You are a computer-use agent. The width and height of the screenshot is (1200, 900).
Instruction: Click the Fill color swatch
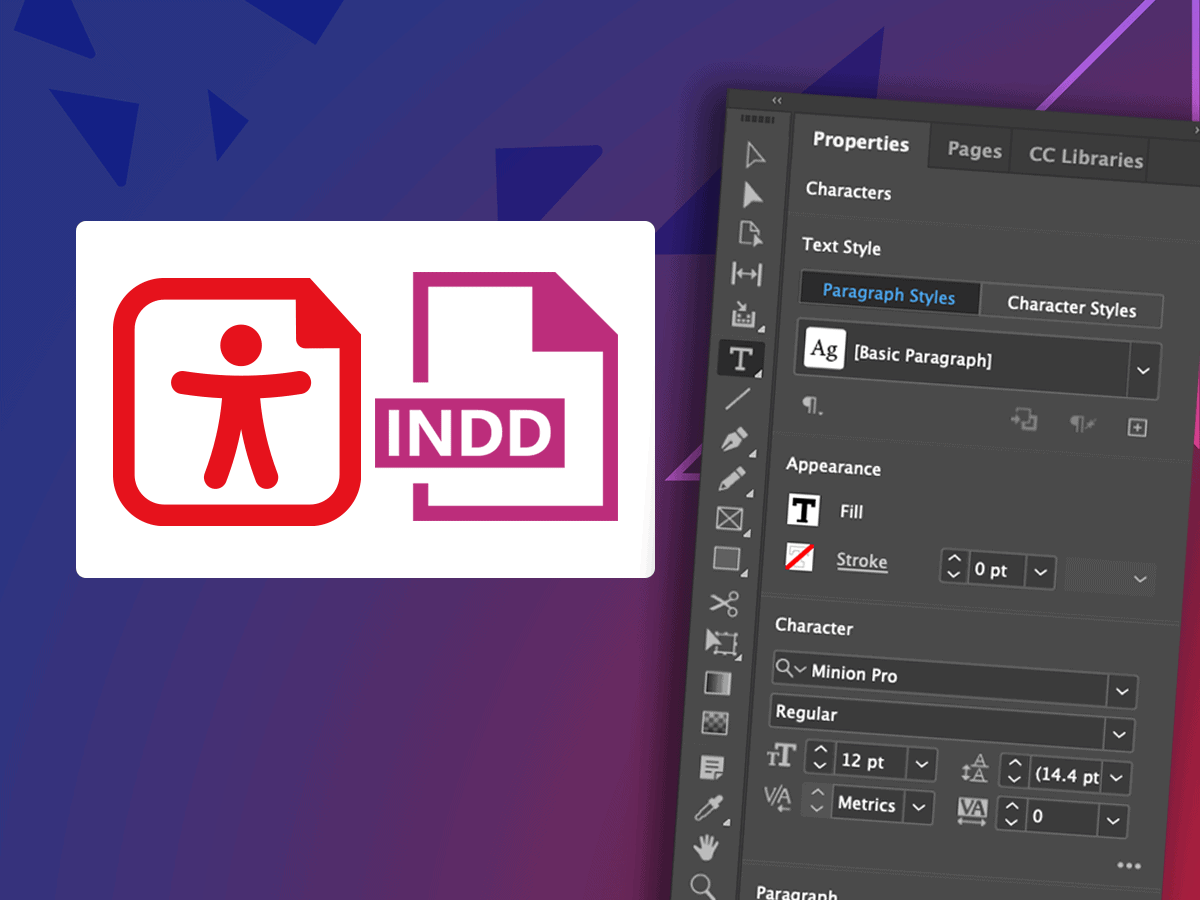click(x=803, y=510)
